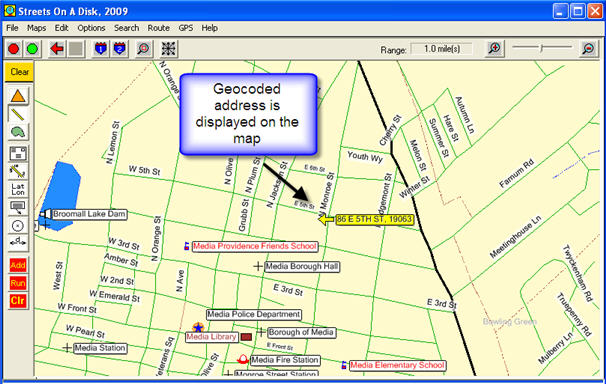Click the 86 E 5TH ST address label
The height and width of the screenshot is (384, 606).
[374, 219]
